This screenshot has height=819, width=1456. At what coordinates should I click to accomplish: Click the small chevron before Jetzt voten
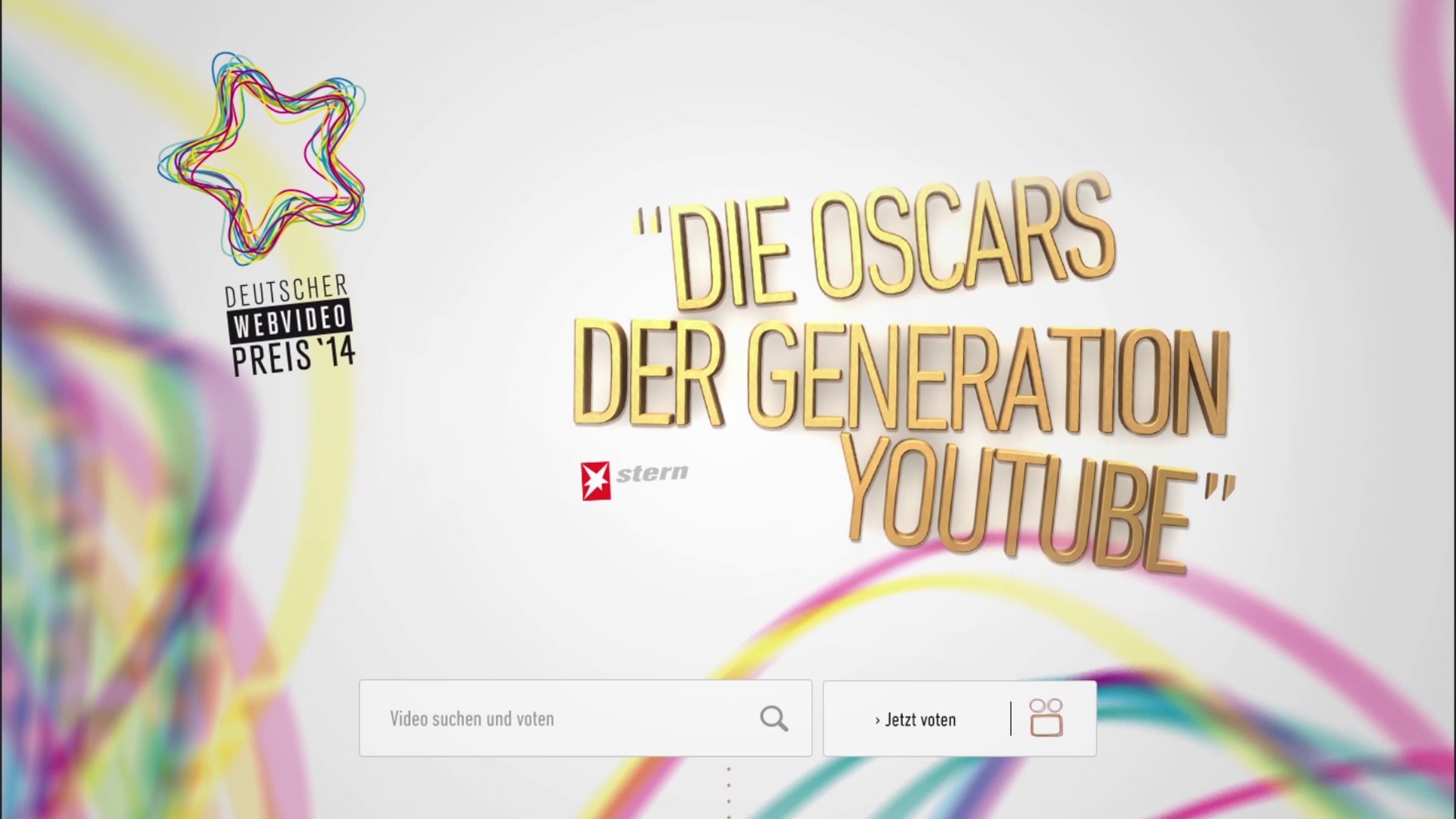pyautogui.click(x=877, y=720)
